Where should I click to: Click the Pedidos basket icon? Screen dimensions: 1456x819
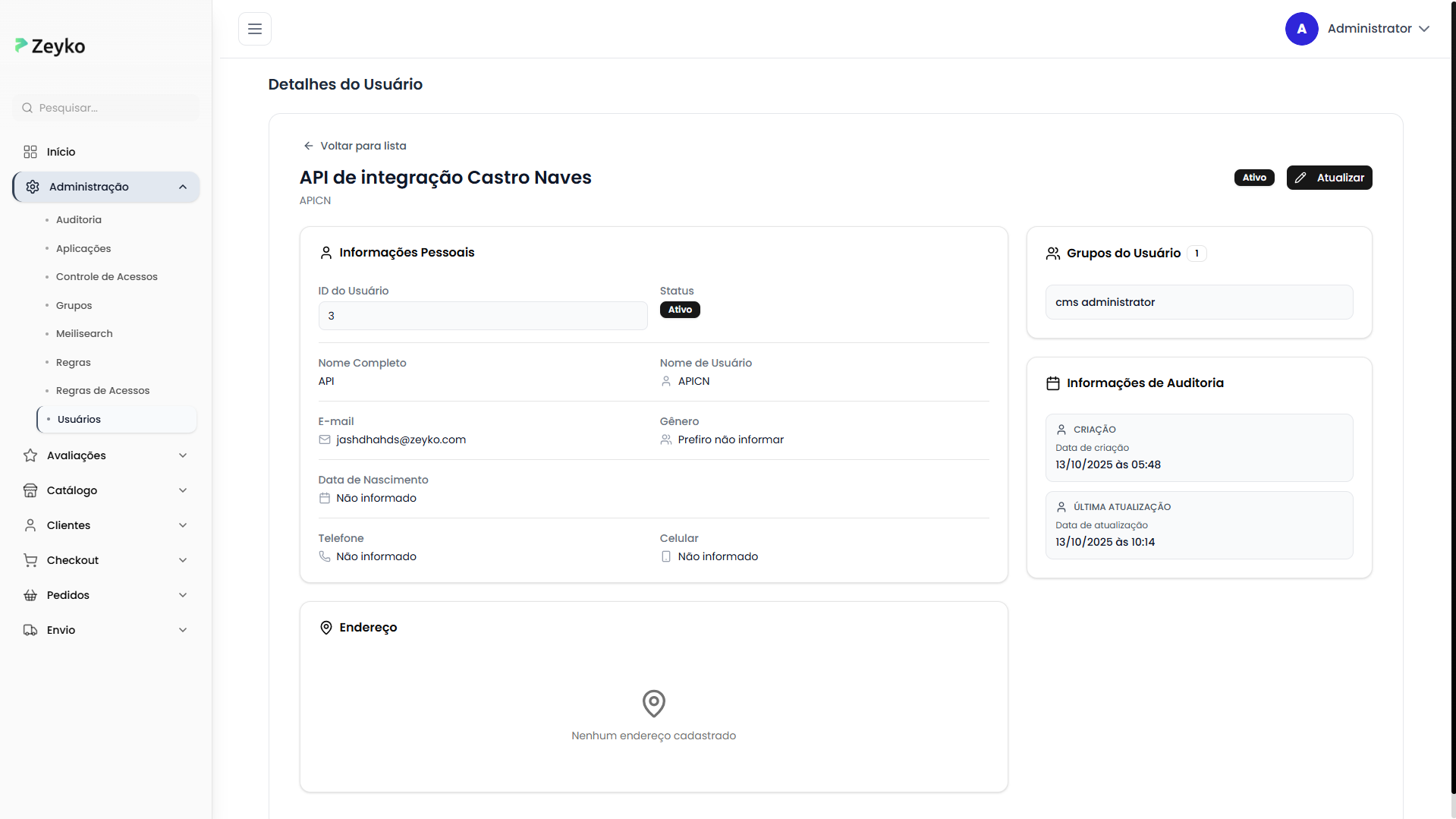(30, 595)
